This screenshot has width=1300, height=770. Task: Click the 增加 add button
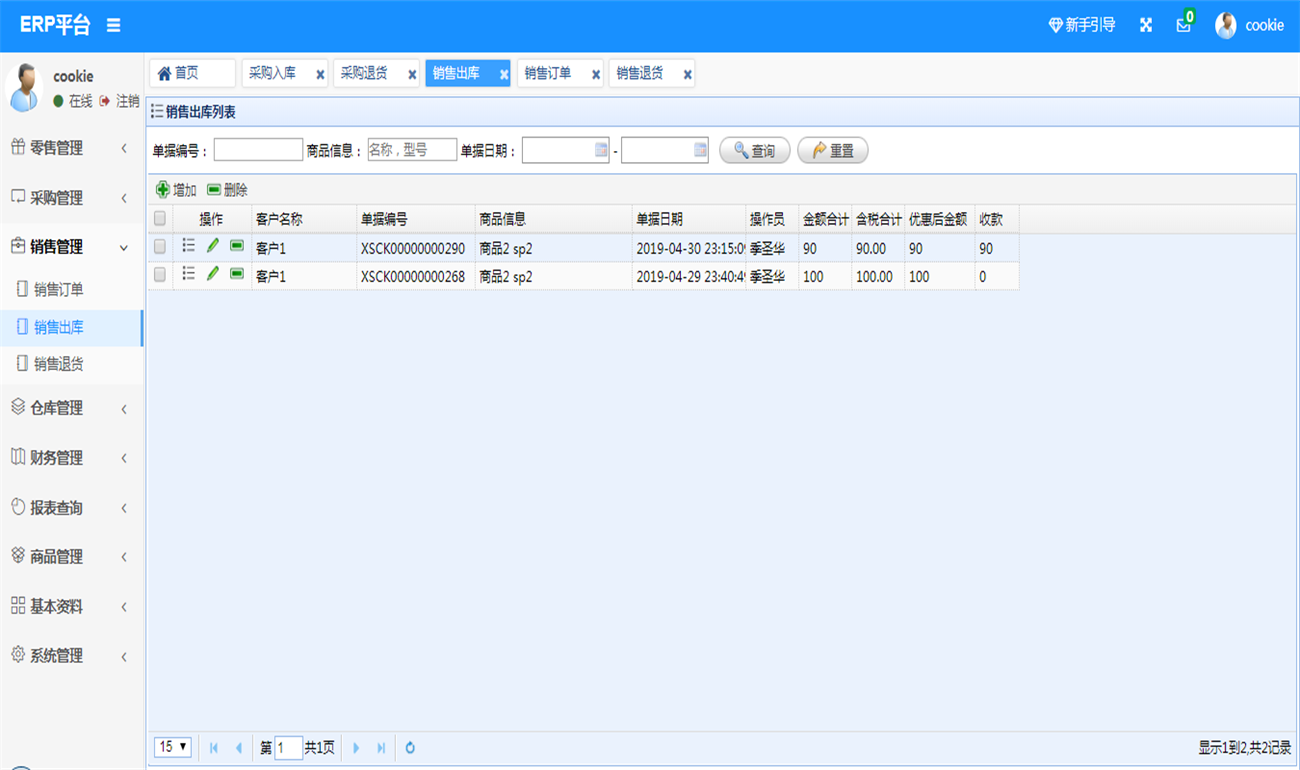click(x=177, y=190)
